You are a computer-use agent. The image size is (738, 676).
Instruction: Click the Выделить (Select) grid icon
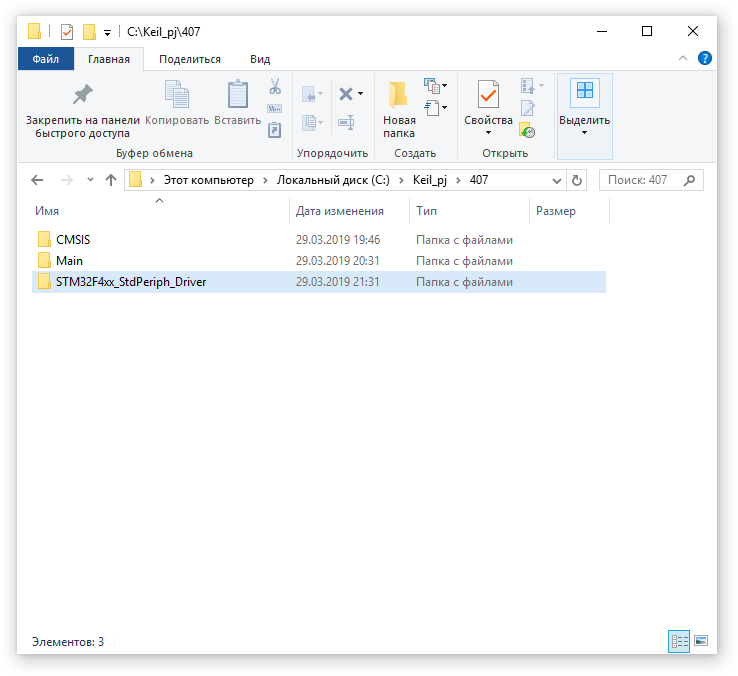585,92
